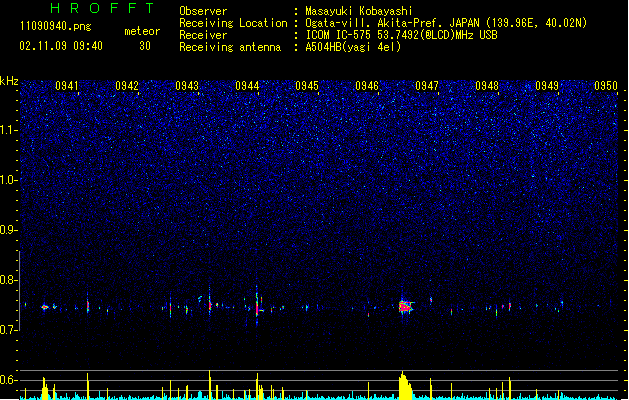Click the ICOM IC-575 receiver text
629x400 pixels.
401,35
